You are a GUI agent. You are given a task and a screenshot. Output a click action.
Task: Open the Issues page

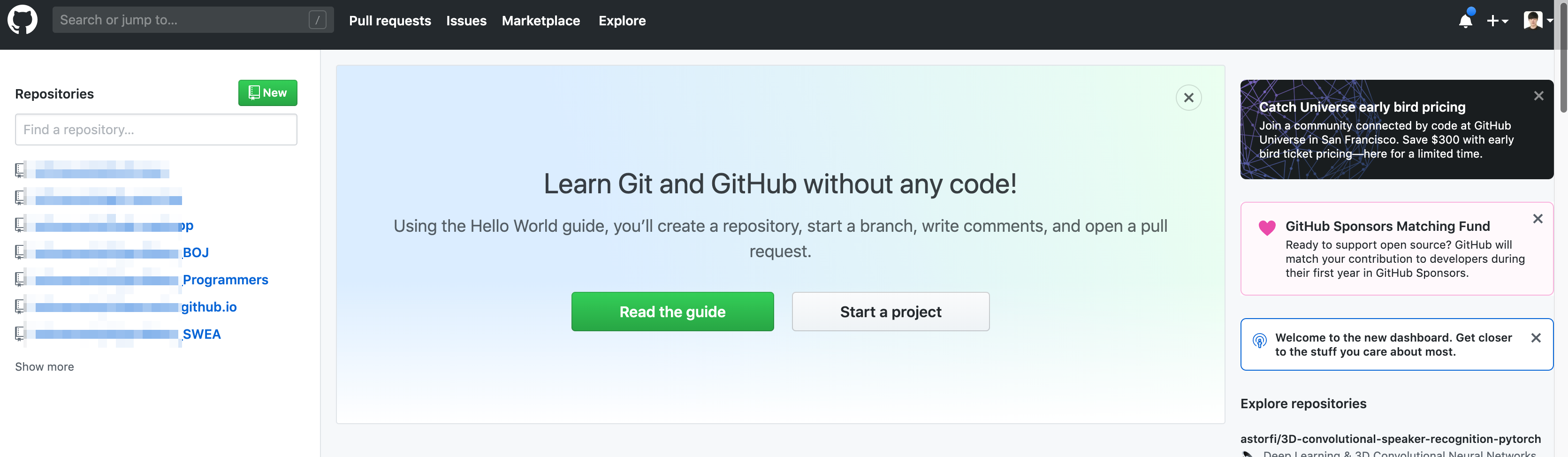click(x=466, y=21)
